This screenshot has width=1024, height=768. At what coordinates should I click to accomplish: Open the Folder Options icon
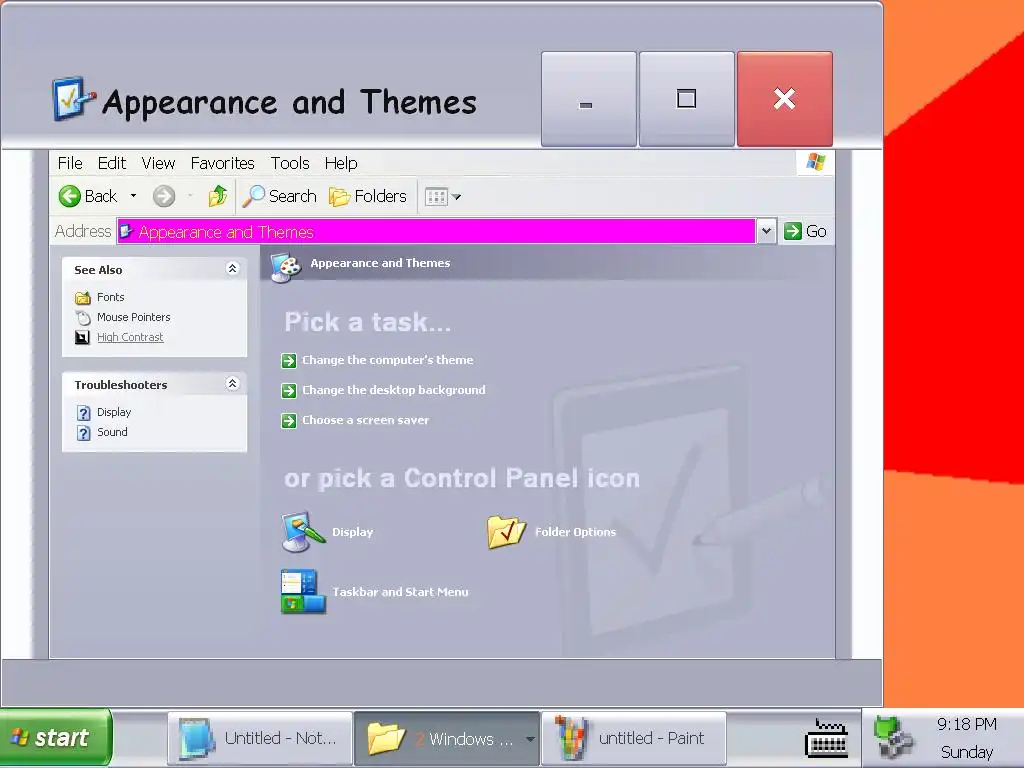coord(506,532)
